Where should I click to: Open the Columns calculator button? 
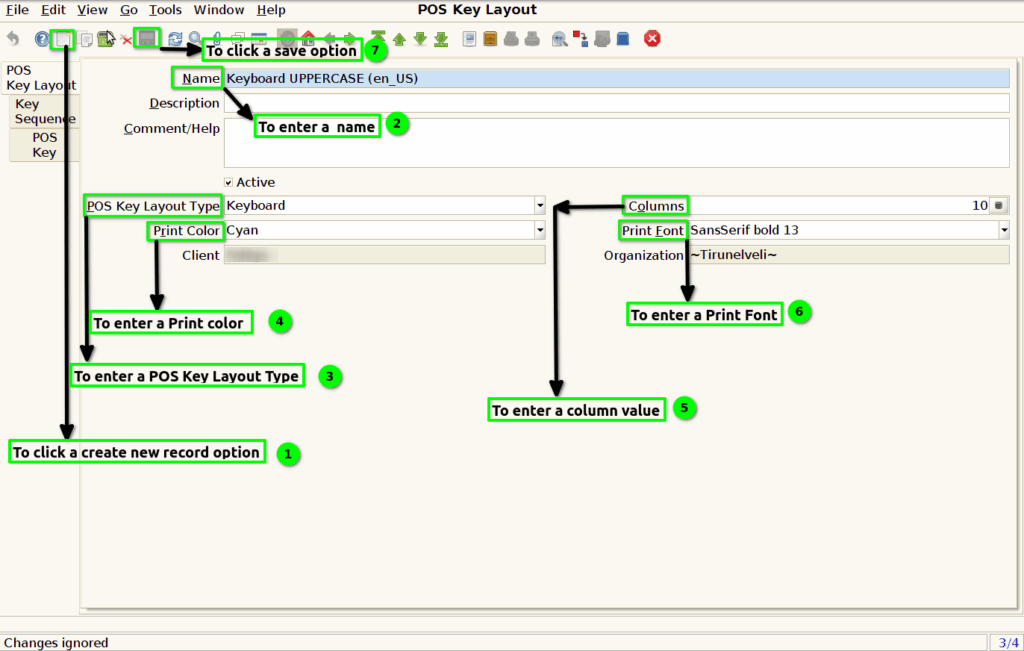999,206
